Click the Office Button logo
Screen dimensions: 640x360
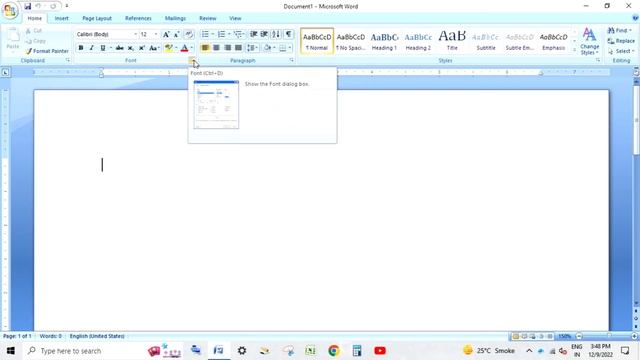10,10
